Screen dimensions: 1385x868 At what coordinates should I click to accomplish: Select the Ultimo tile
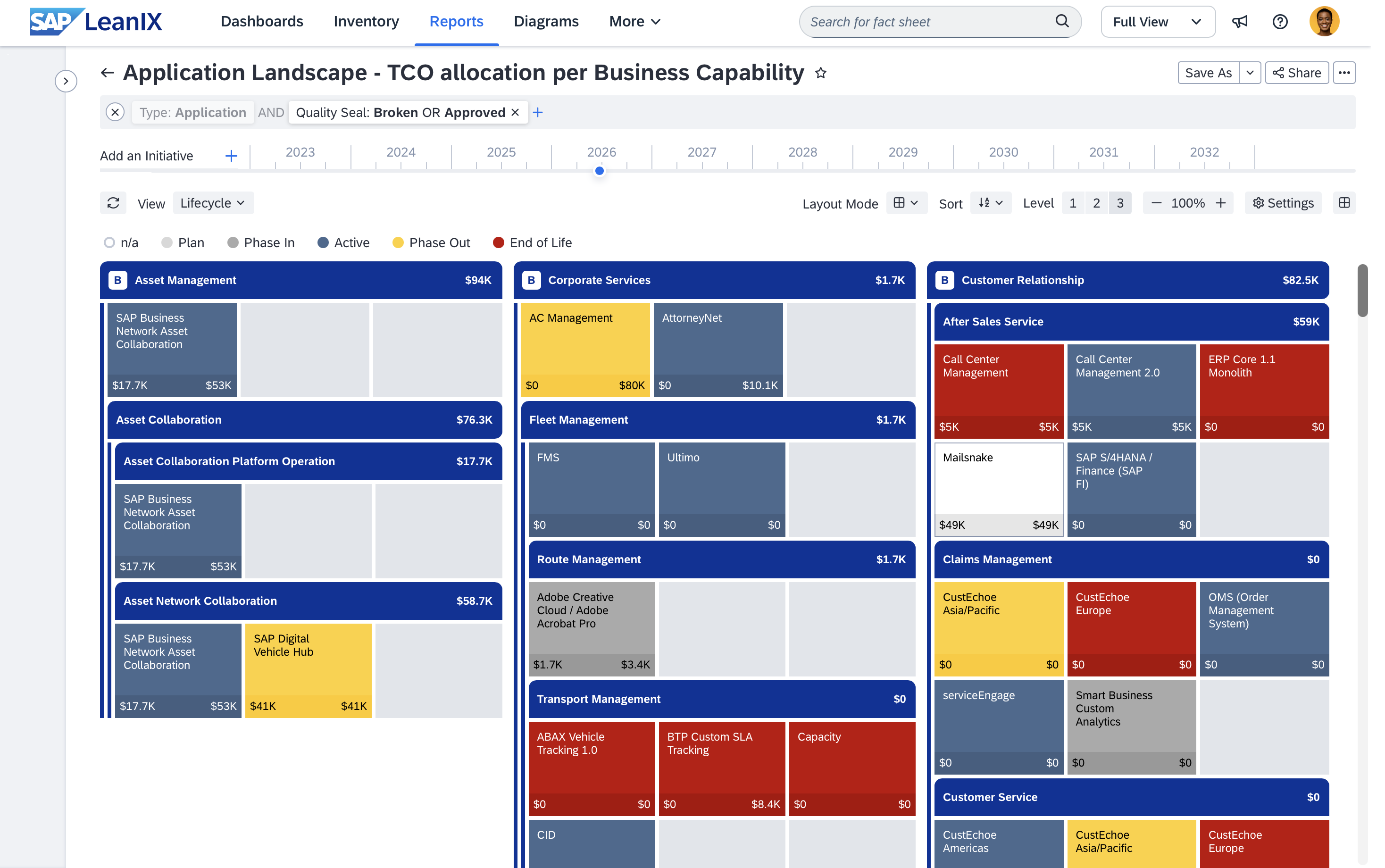(x=721, y=489)
